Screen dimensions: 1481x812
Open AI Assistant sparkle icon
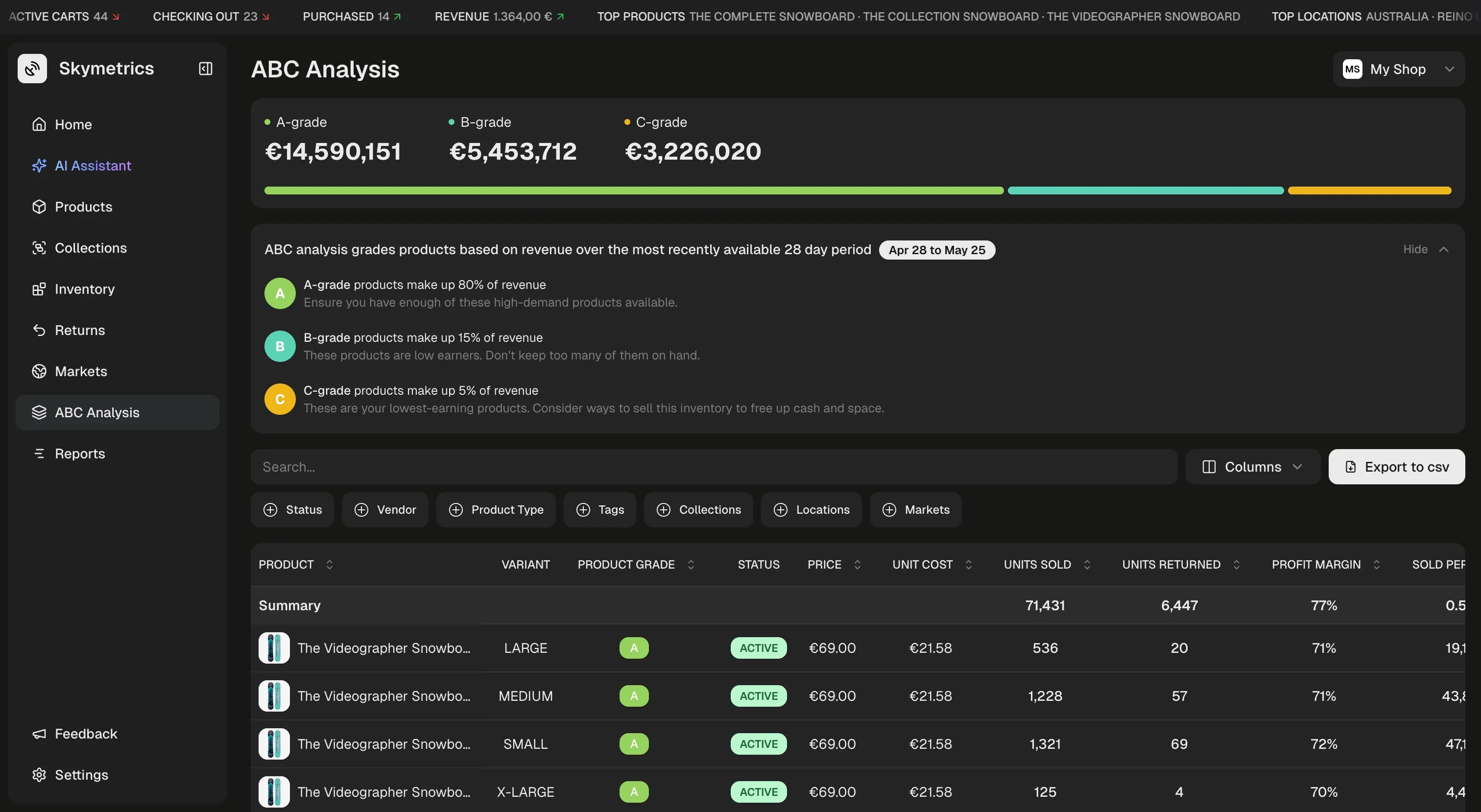[39, 166]
